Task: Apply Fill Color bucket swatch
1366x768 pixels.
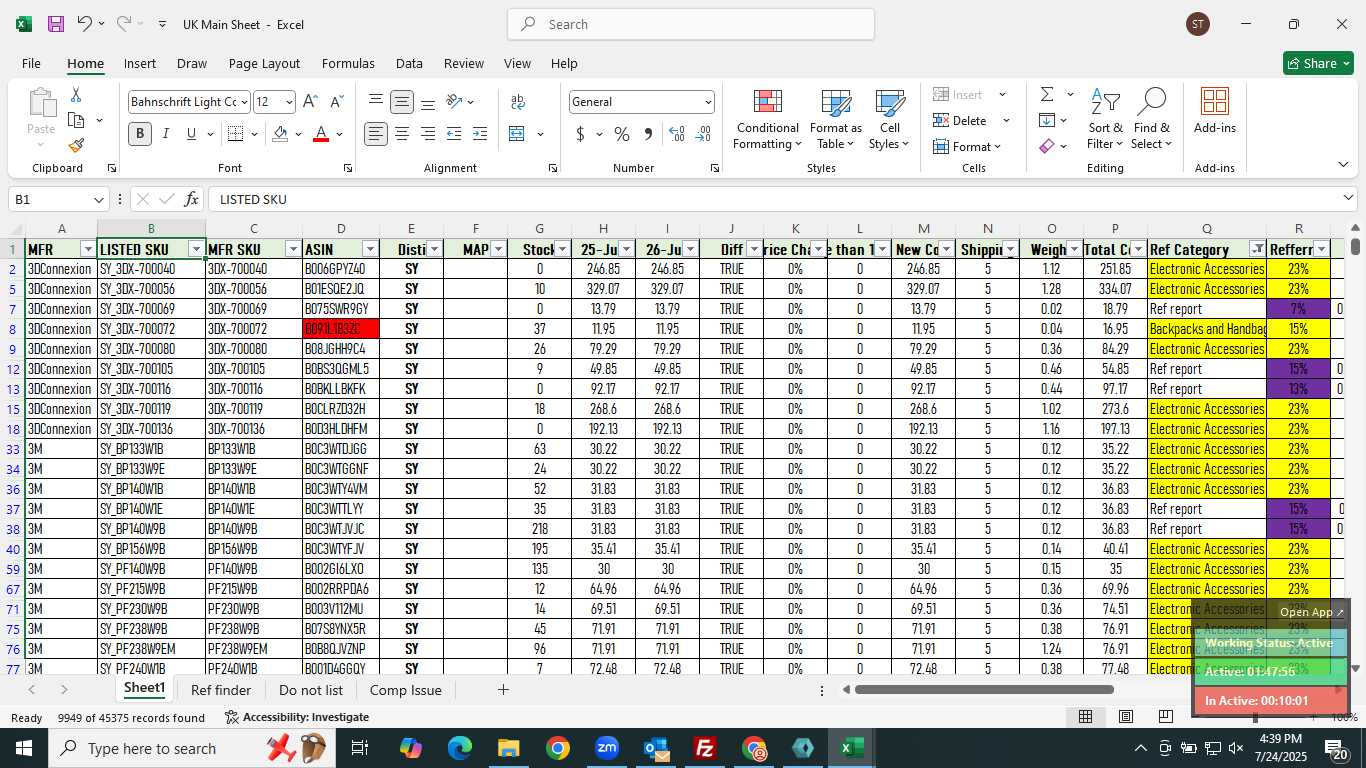Action: [280, 134]
